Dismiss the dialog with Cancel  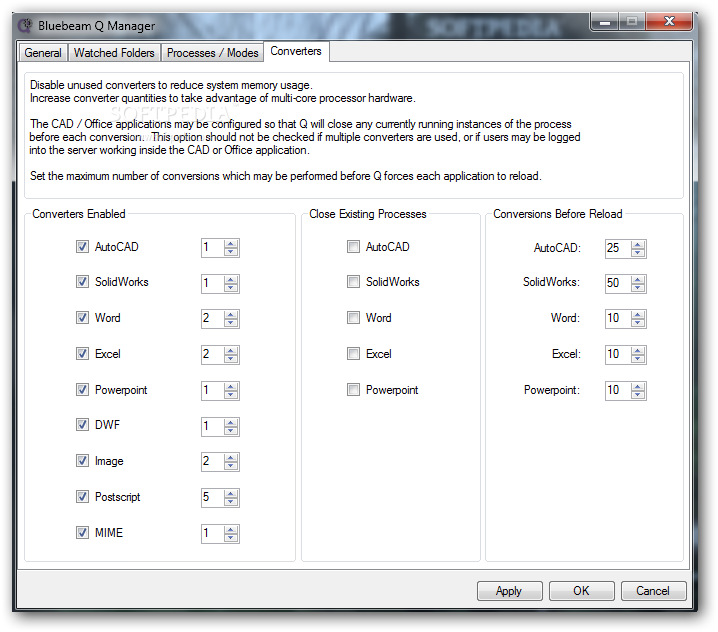(653, 591)
